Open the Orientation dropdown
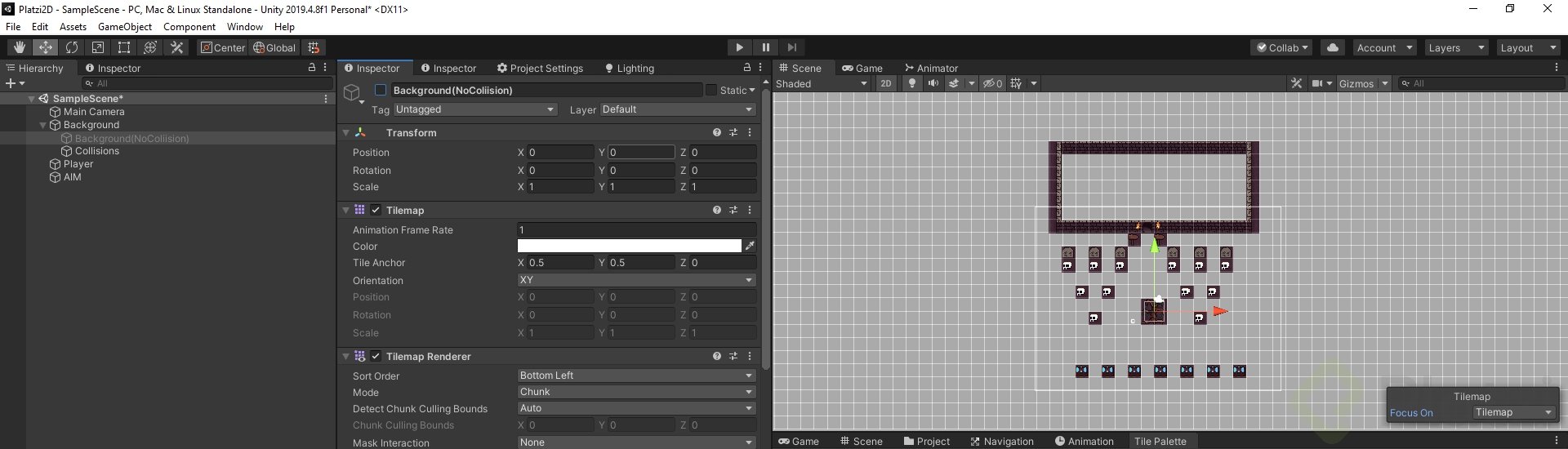1568x449 pixels. 636,280
